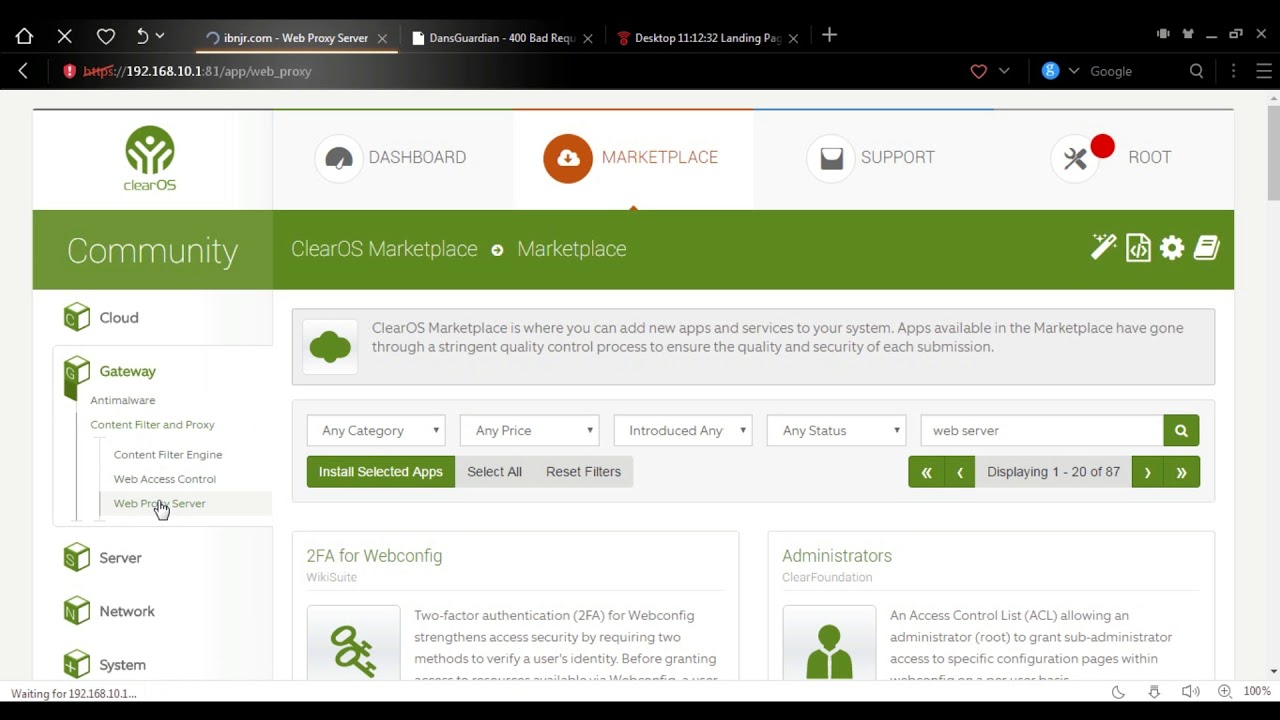This screenshot has width=1280, height=720.
Task: Switch to DansGuardian 400 Bad Request tab
Action: pos(500,38)
